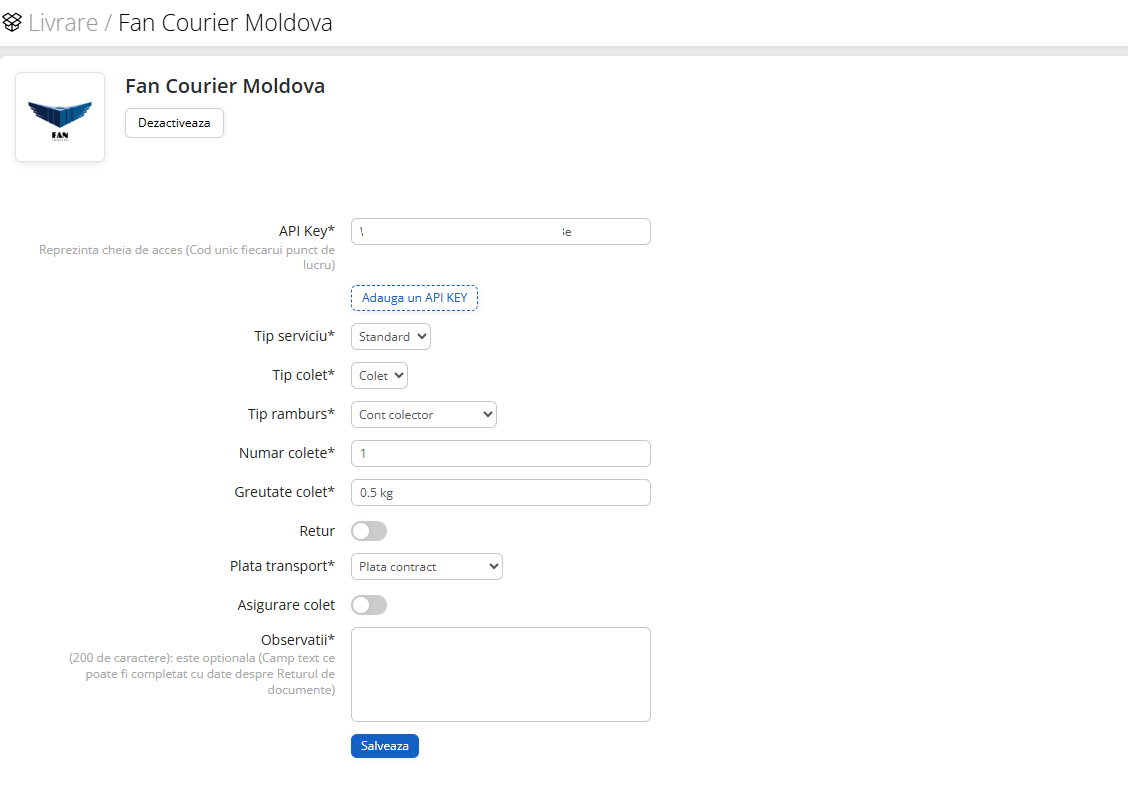Open the Livrare breadcrumb link
The image size is (1128, 800).
click(63, 23)
